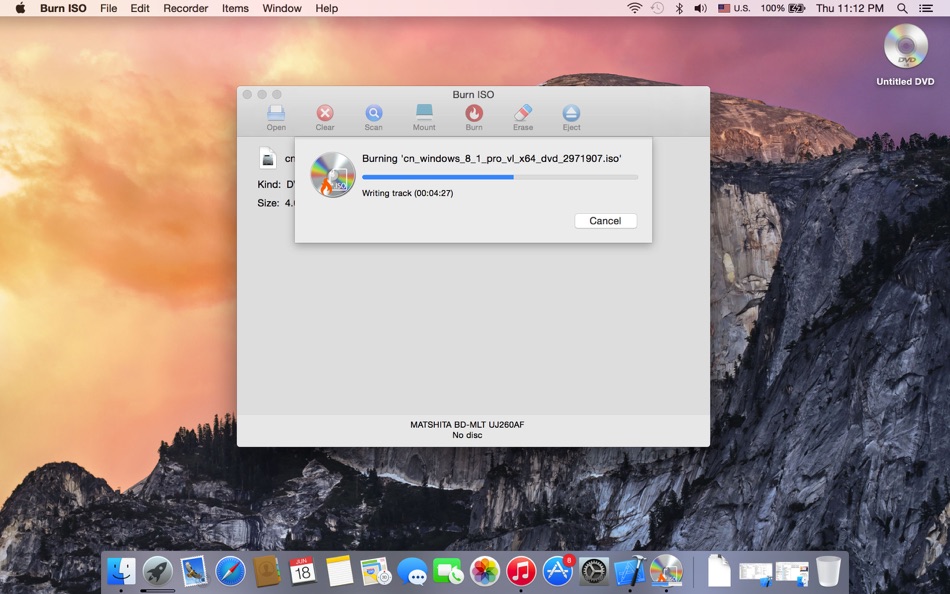Open System Preferences gear in dock
Screen dimensions: 950x594
point(594,571)
